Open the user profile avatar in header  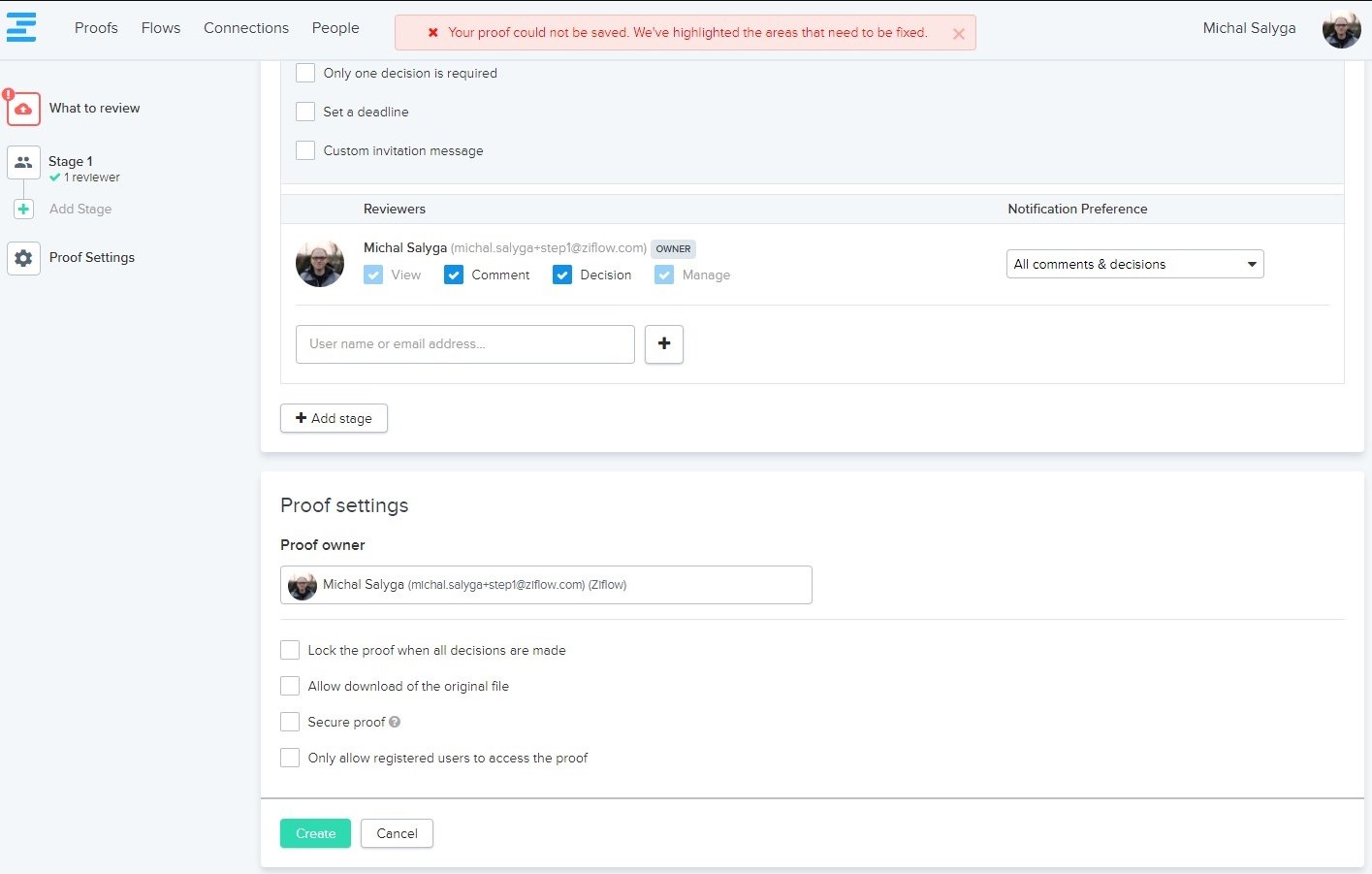tap(1341, 29)
